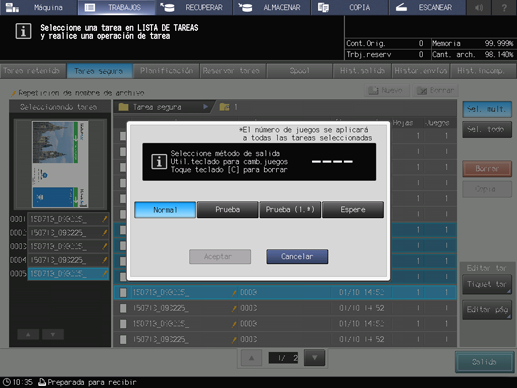Click Nuevo folder button
This screenshot has height=388, width=517.
pyautogui.click(x=387, y=90)
